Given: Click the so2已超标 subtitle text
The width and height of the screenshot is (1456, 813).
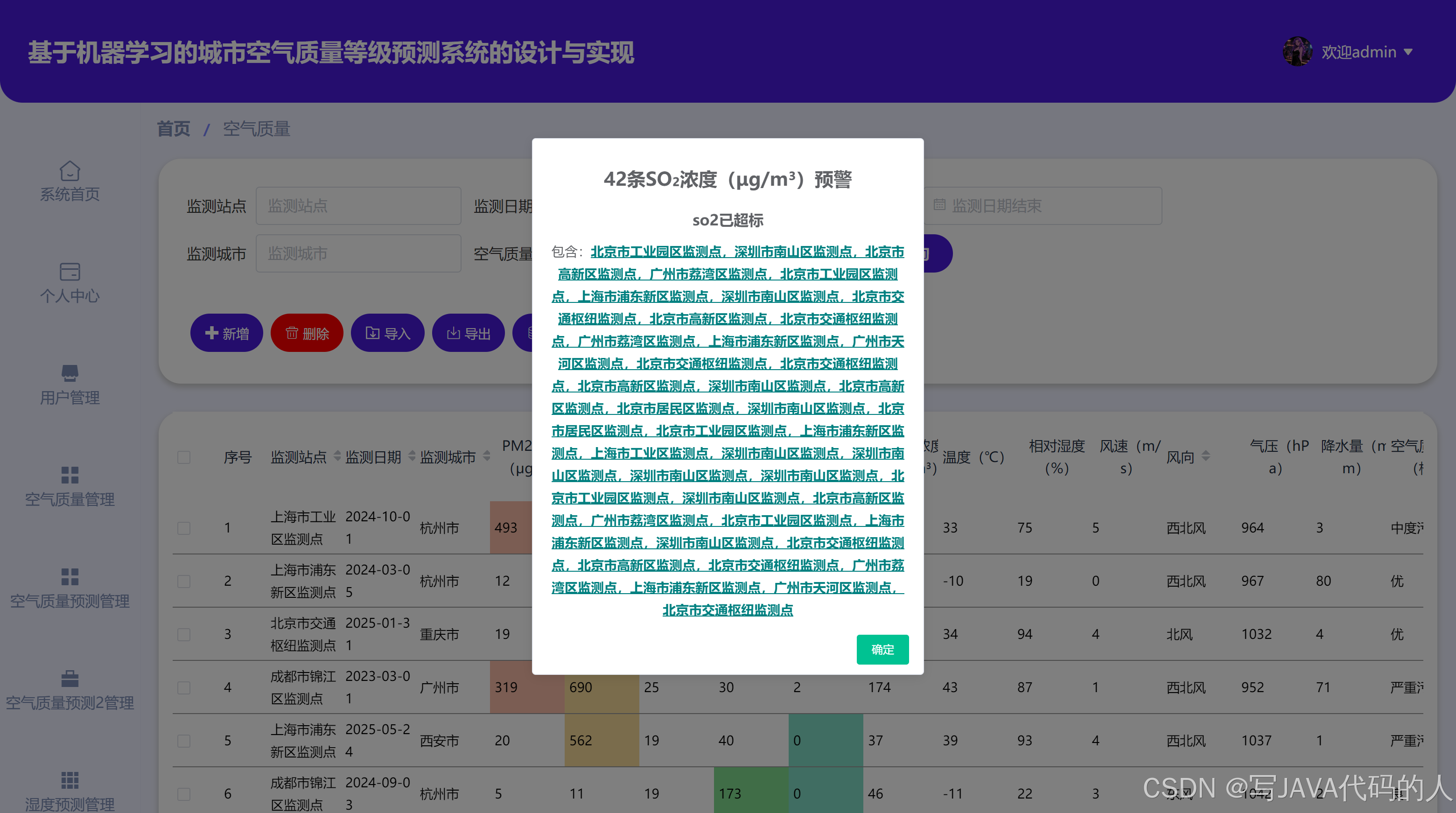Looking at the screenshot, I should [x=728, y=220].
